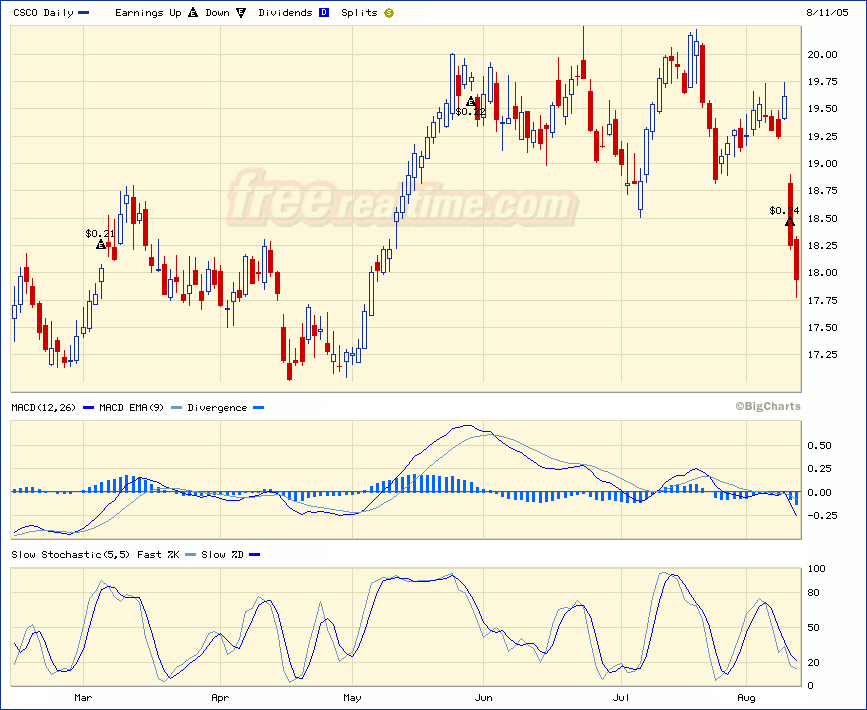Click the Divergence legend color swatch
The height and width of the screenshot is (710, 867).
coord(258,408)
